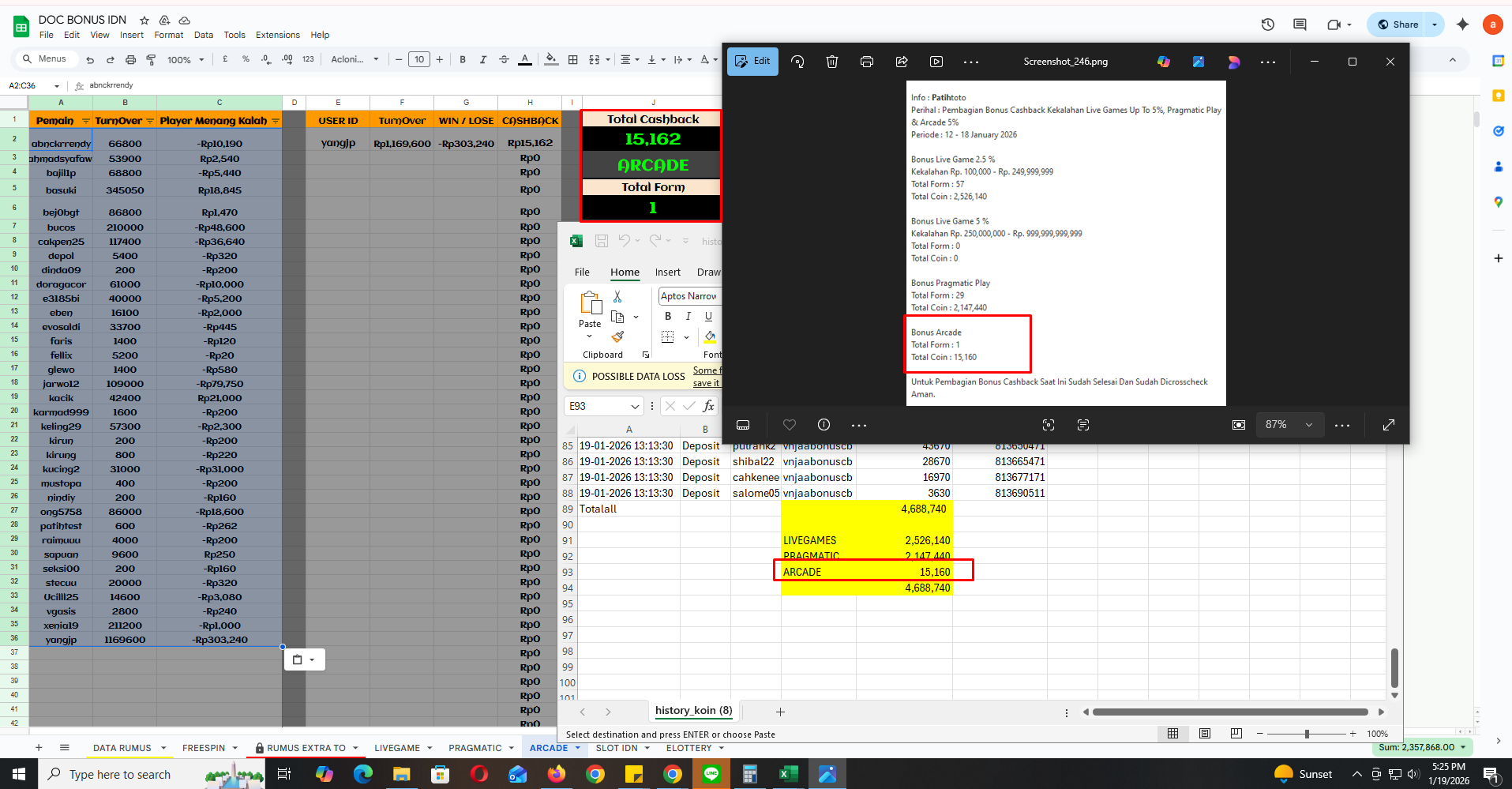Click the print icon in Photos viewer
1512x789 pixels.
pos(867,62)
